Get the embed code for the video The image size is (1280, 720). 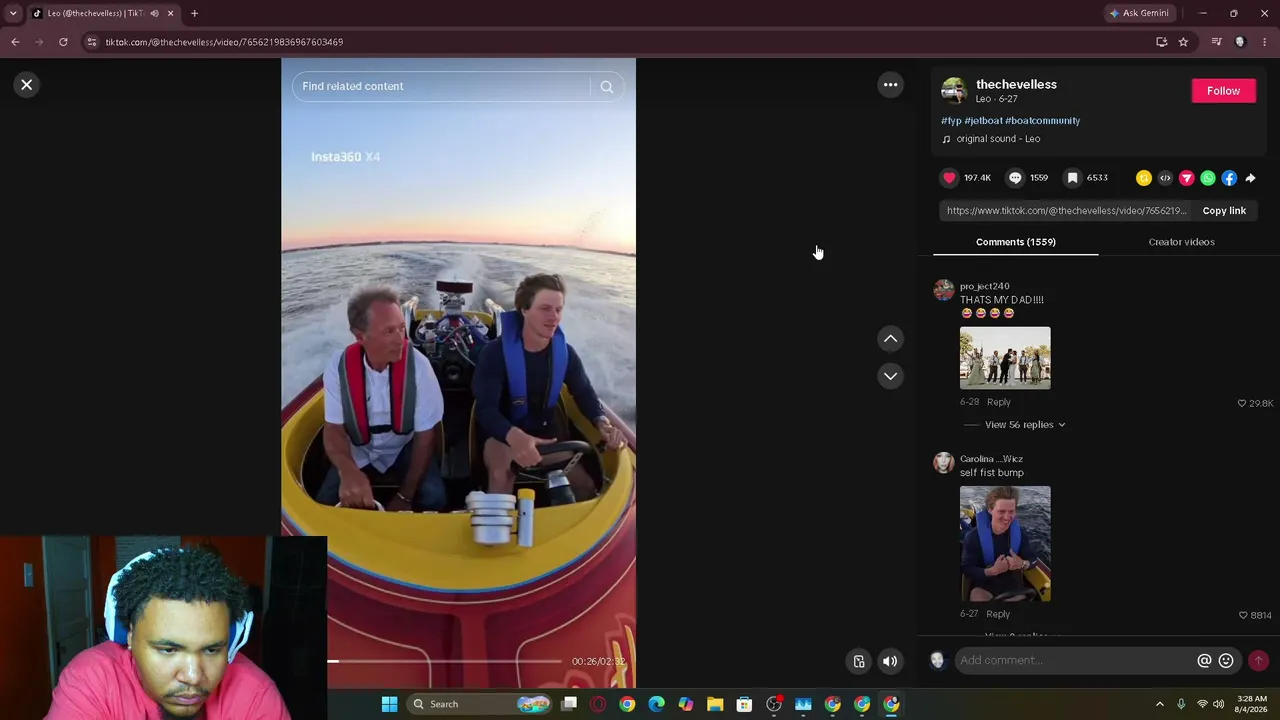point(1165,178)
